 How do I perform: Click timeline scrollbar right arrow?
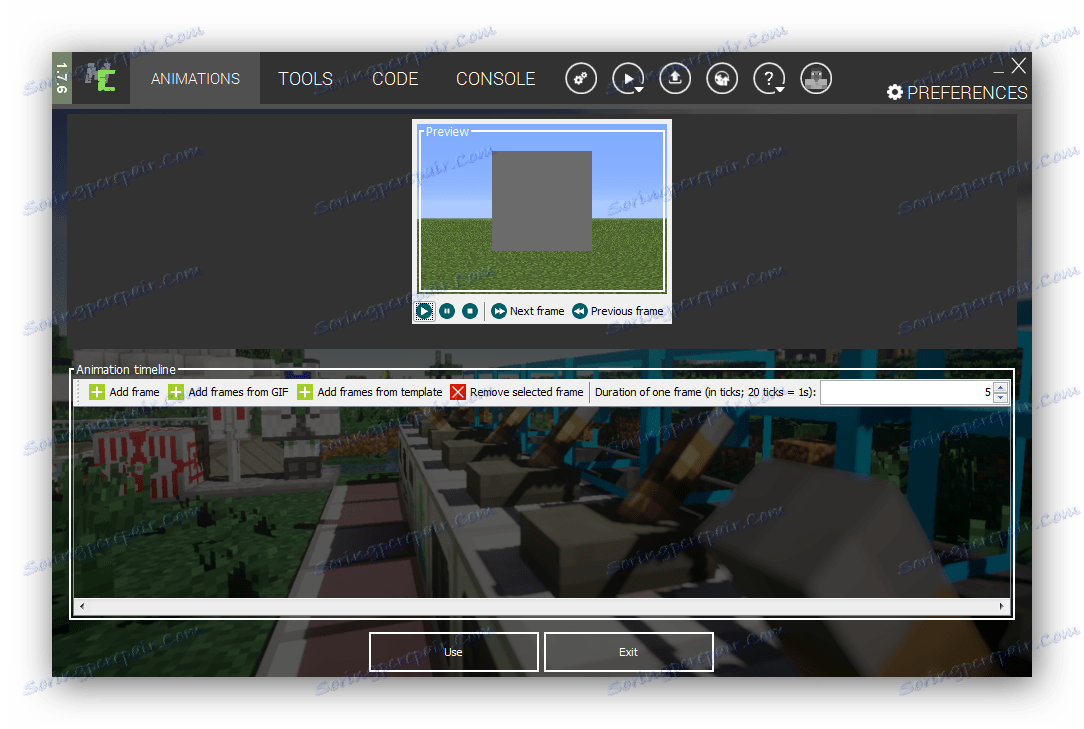pyautogui.click(x=1002, y=607)
